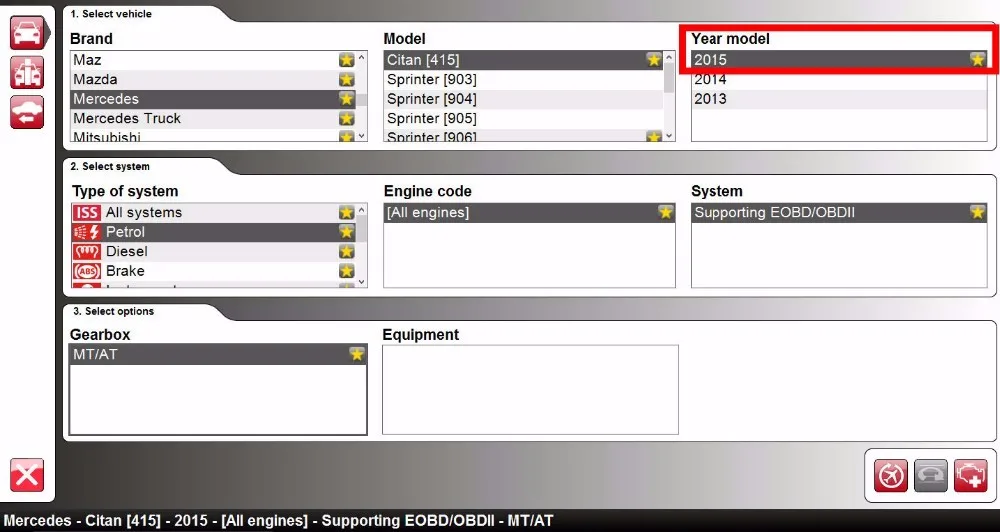This screenshot has width=1000, height=532.
Task: Select Maz in Brand list
Action: pos(213,60)
